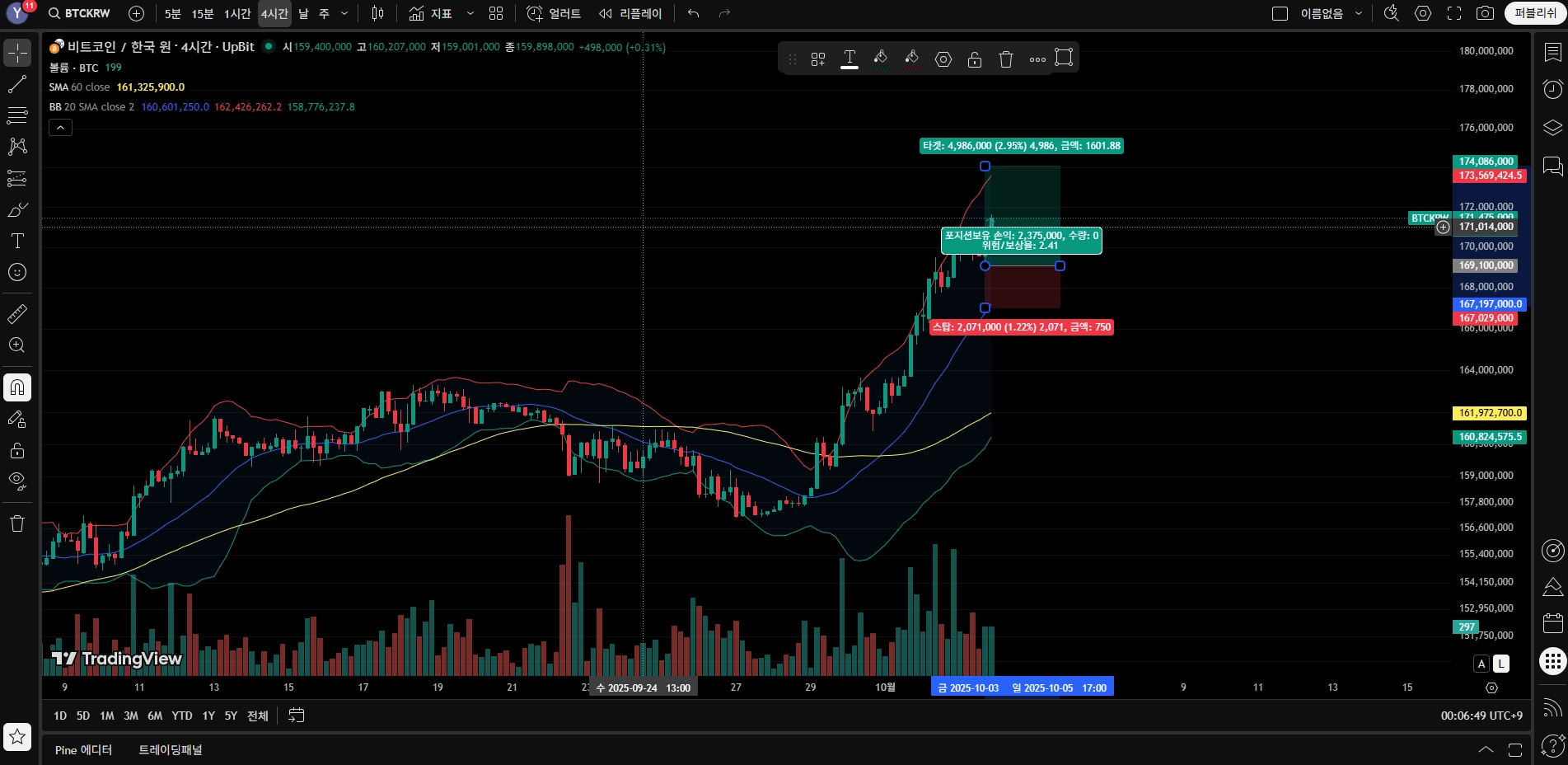Undo the last chart action

[x=694, y=13]
